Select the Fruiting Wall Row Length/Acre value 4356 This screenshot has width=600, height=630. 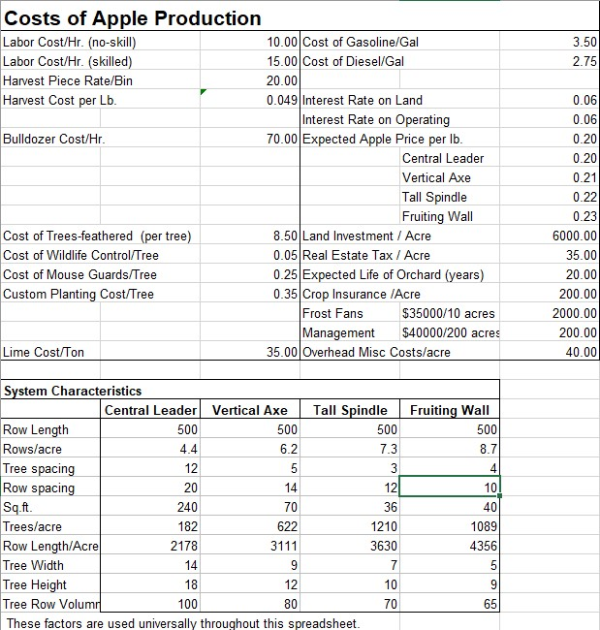tap(480, 546)
